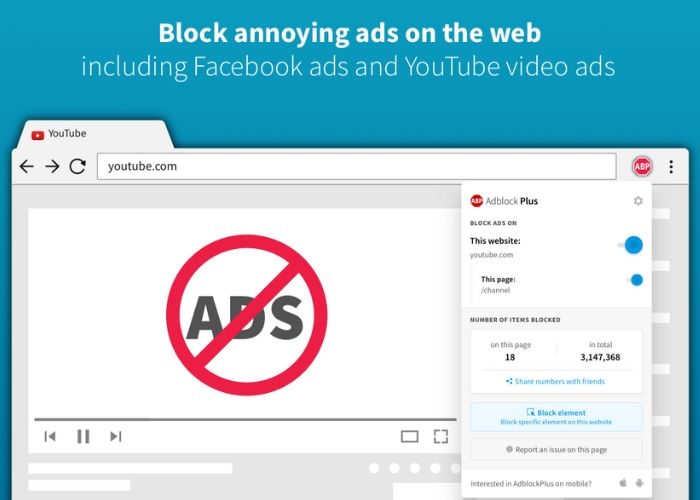Screen dimensions: 700x500
Task: Open Adblock Plus settings gear
Action: pos(638,201)
